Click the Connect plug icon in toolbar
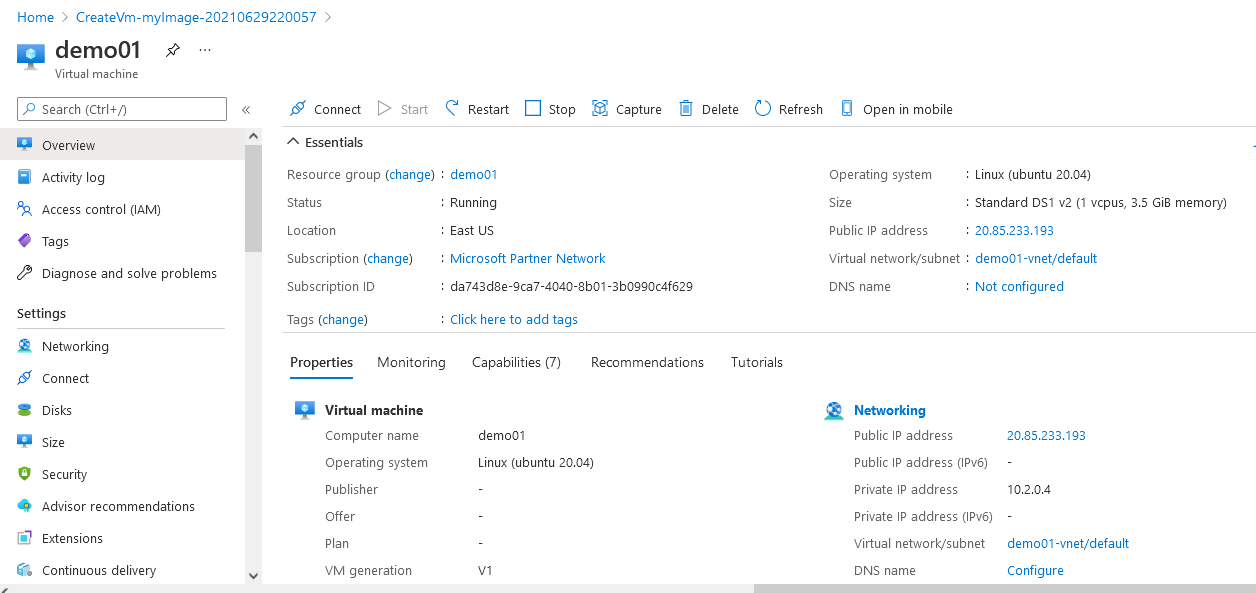1256x593 pixels. point(297,109)
